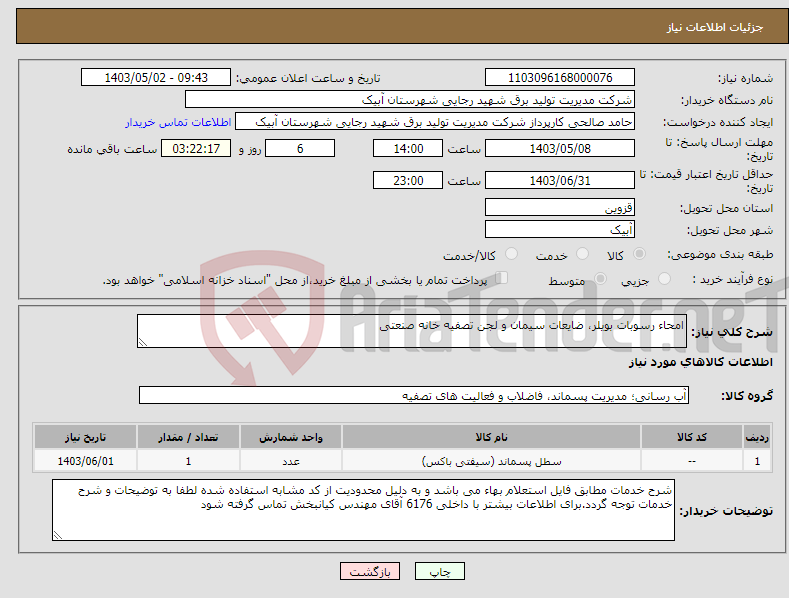Click the نام کالا column header
This screenshot has width=789, height=598.
[491, 437]
